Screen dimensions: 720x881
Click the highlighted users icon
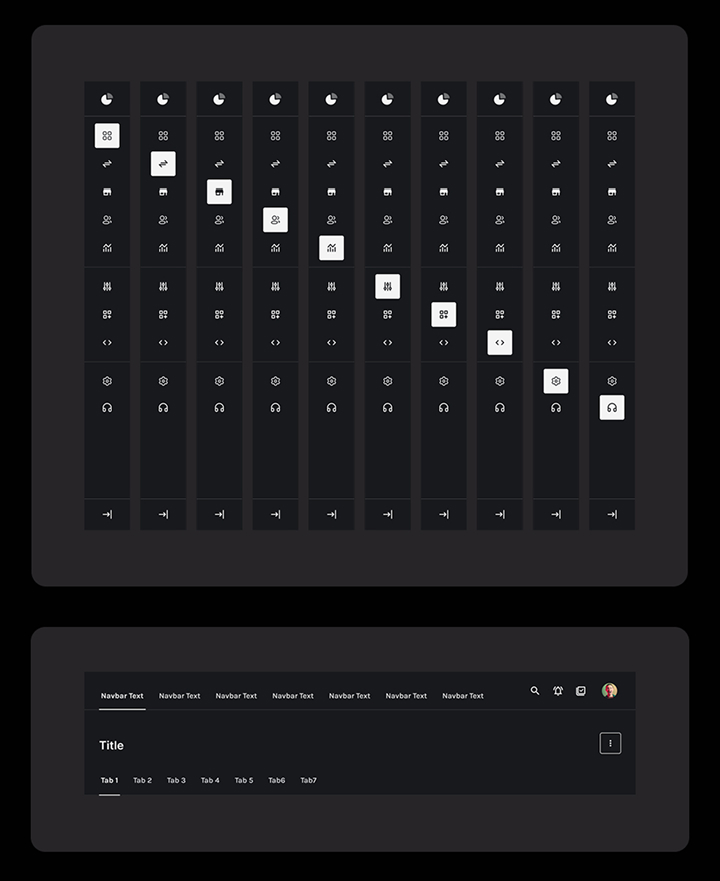click(x=275, y=220)
